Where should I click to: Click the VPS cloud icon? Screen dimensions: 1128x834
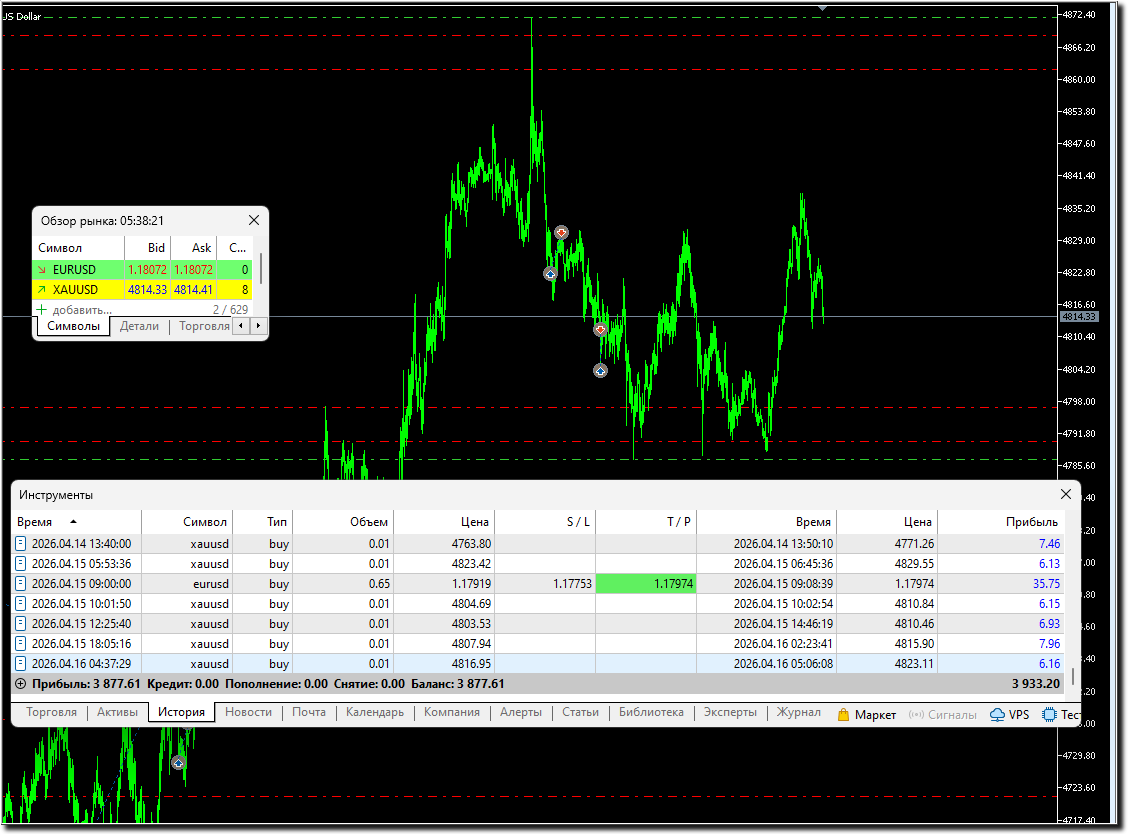click(x=997, y=714)
